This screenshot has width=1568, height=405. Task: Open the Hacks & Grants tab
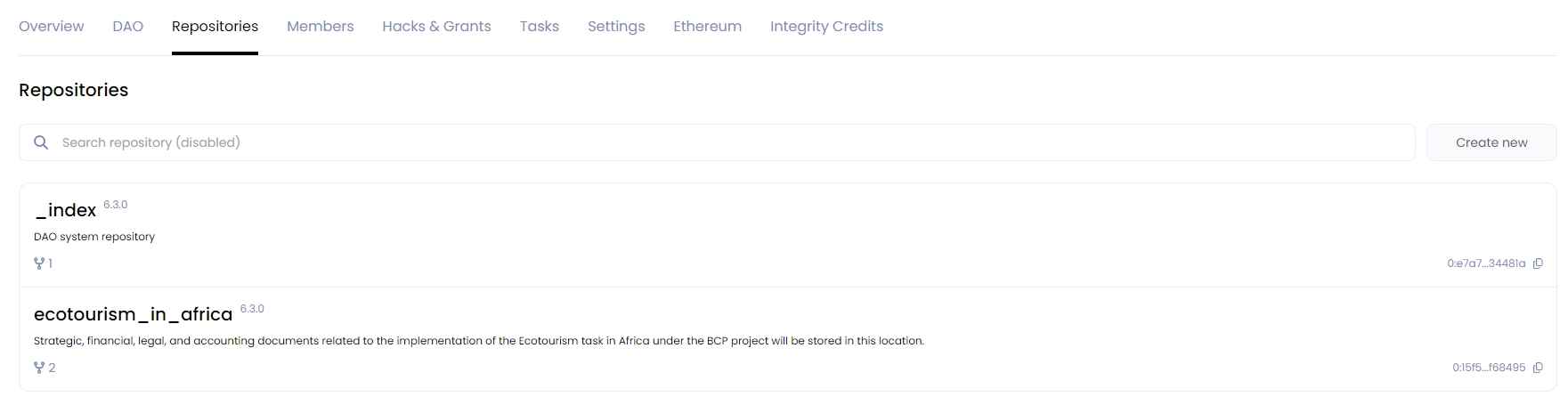tap(436, 27)
